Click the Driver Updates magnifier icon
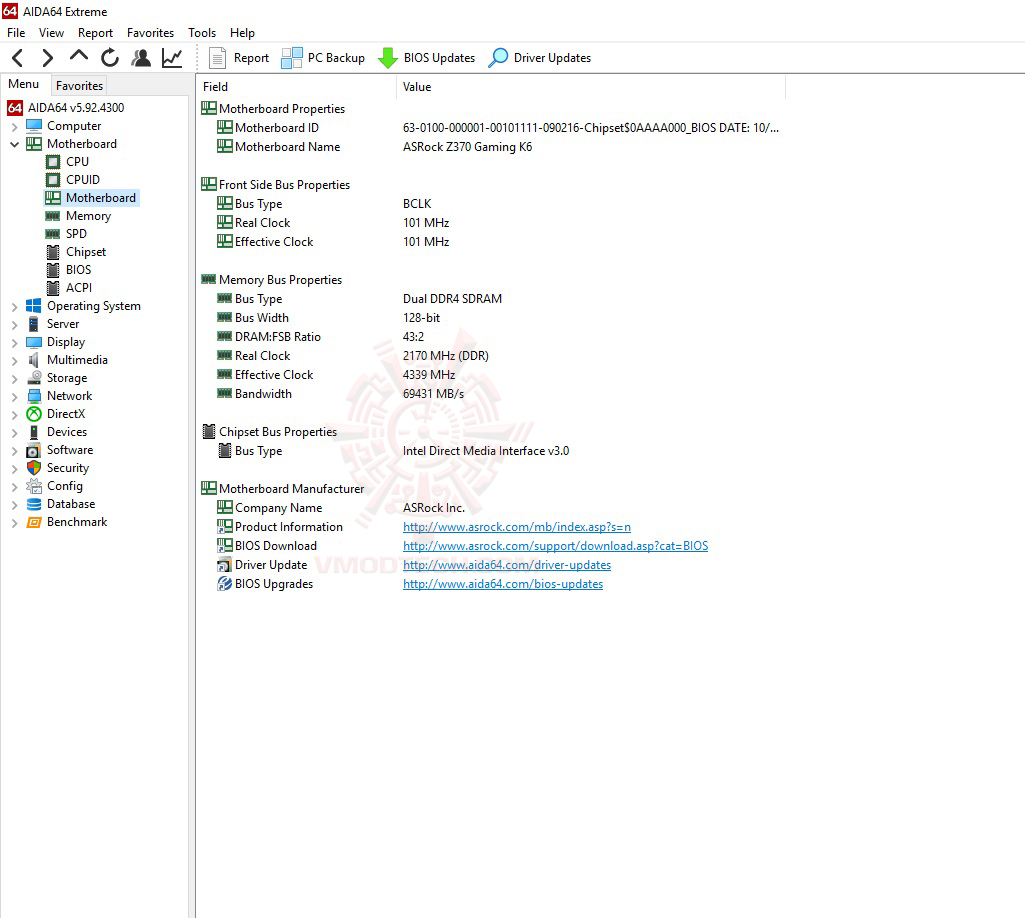Screen dimensions: 1025x918 click(498, 58)
